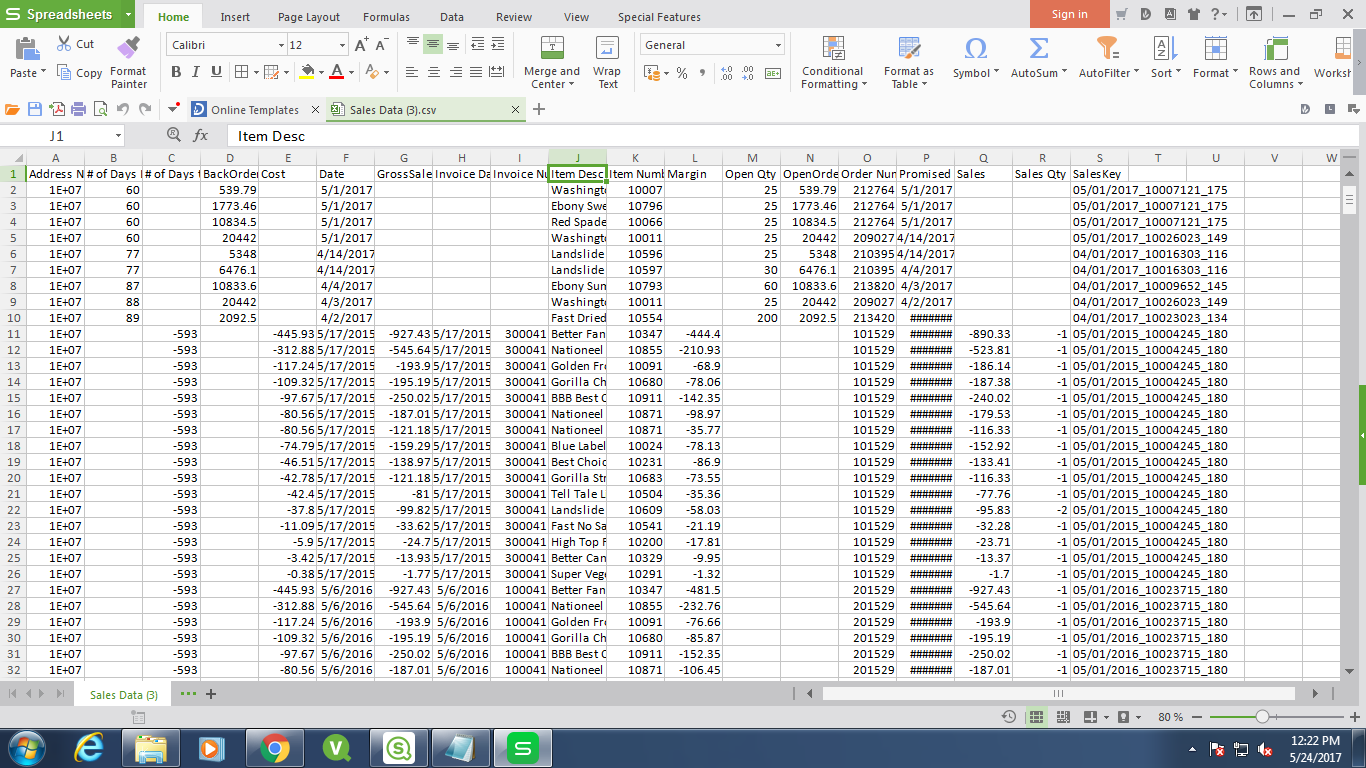Expand the Name Box dropdown arrow
Viewport: 1366px width, 768px height.
tap(117, 136)
